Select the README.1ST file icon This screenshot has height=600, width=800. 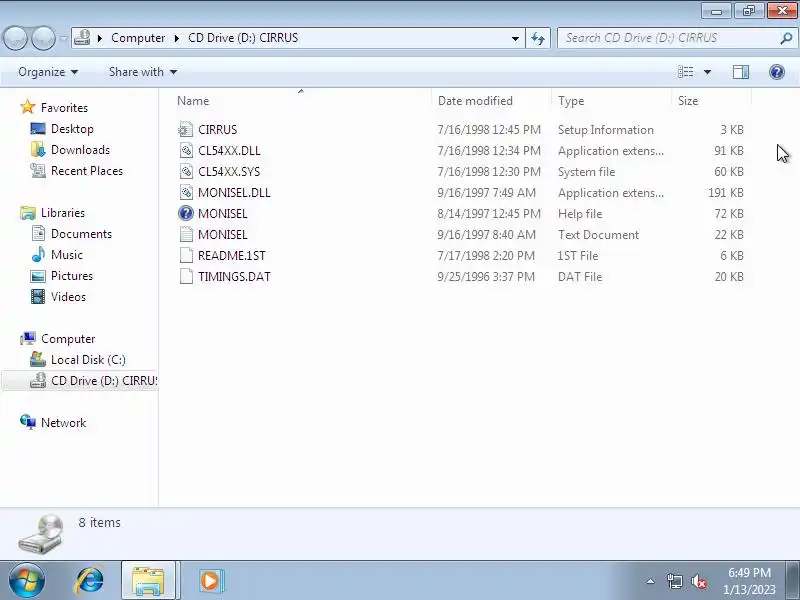[x=186, y=255]
